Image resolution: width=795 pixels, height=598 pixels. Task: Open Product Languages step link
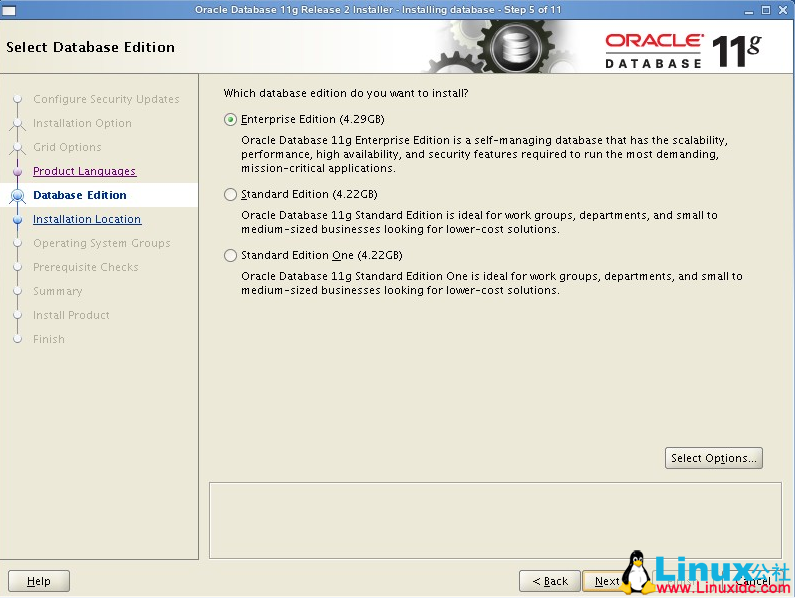84,171
